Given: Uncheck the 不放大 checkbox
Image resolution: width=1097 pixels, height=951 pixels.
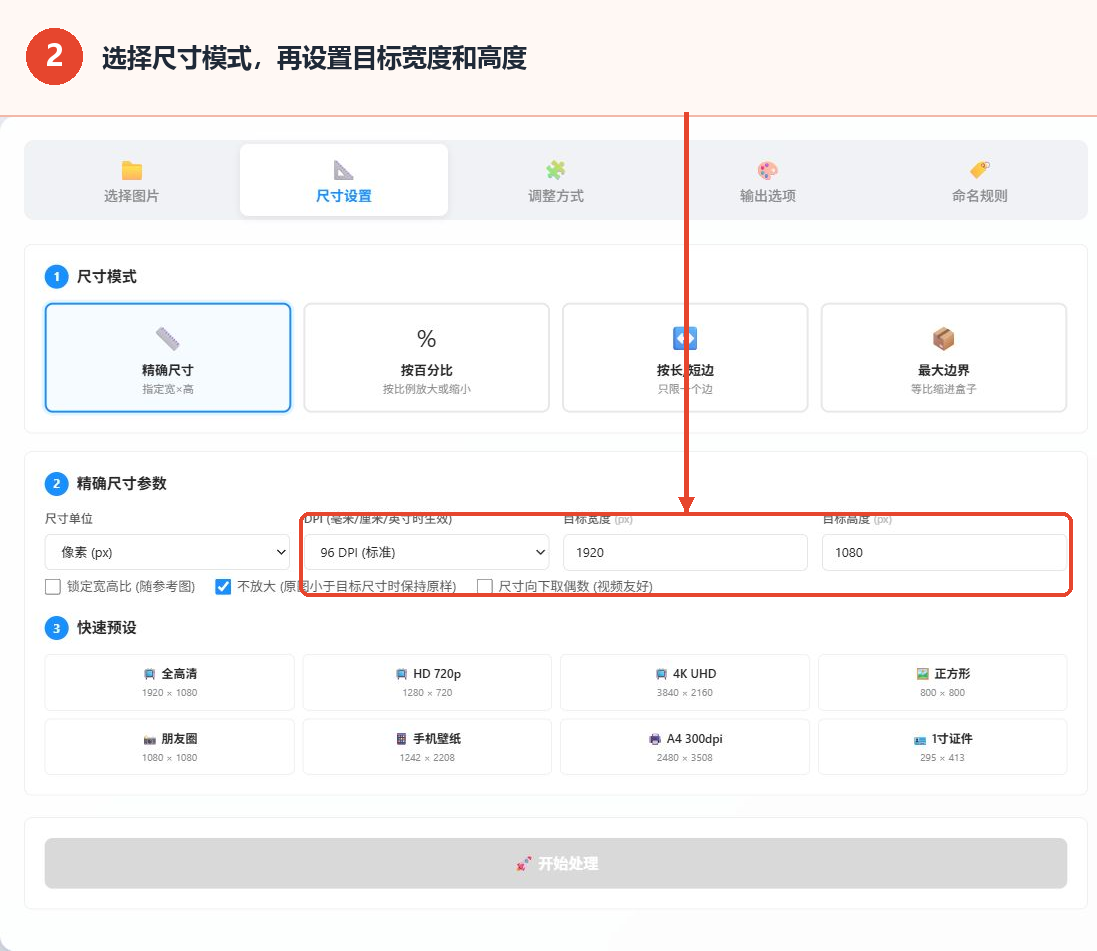Looking at the screenshot, I should (x=223, y=586).
